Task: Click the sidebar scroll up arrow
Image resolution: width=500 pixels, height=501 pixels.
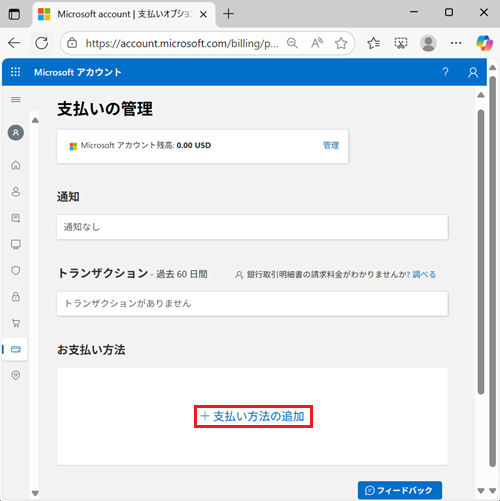Action: (35, 120)
